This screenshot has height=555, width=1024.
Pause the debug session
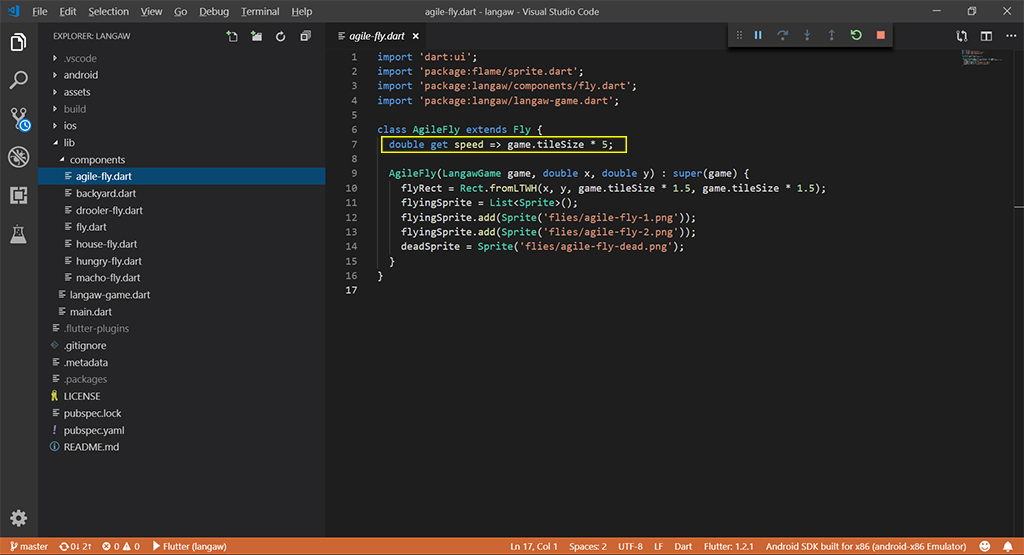758,35
